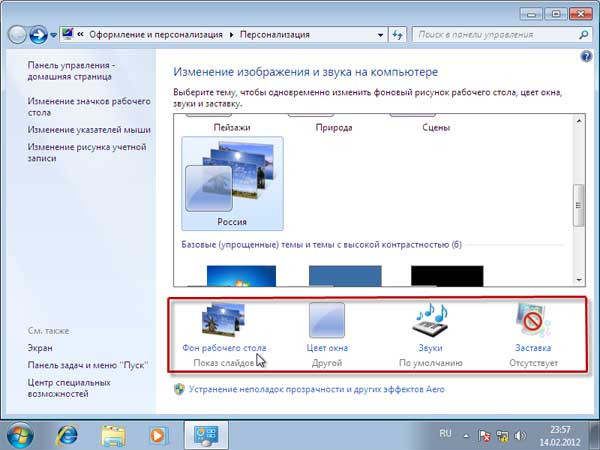Open Windows Explorer folder on taskbar

coord(113,435)
